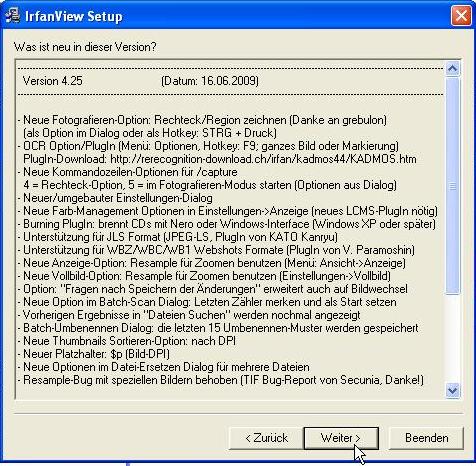
Task: Click the Neue Fotografieren-Option line
Action: pyautogui.click(x=202, y=120)
